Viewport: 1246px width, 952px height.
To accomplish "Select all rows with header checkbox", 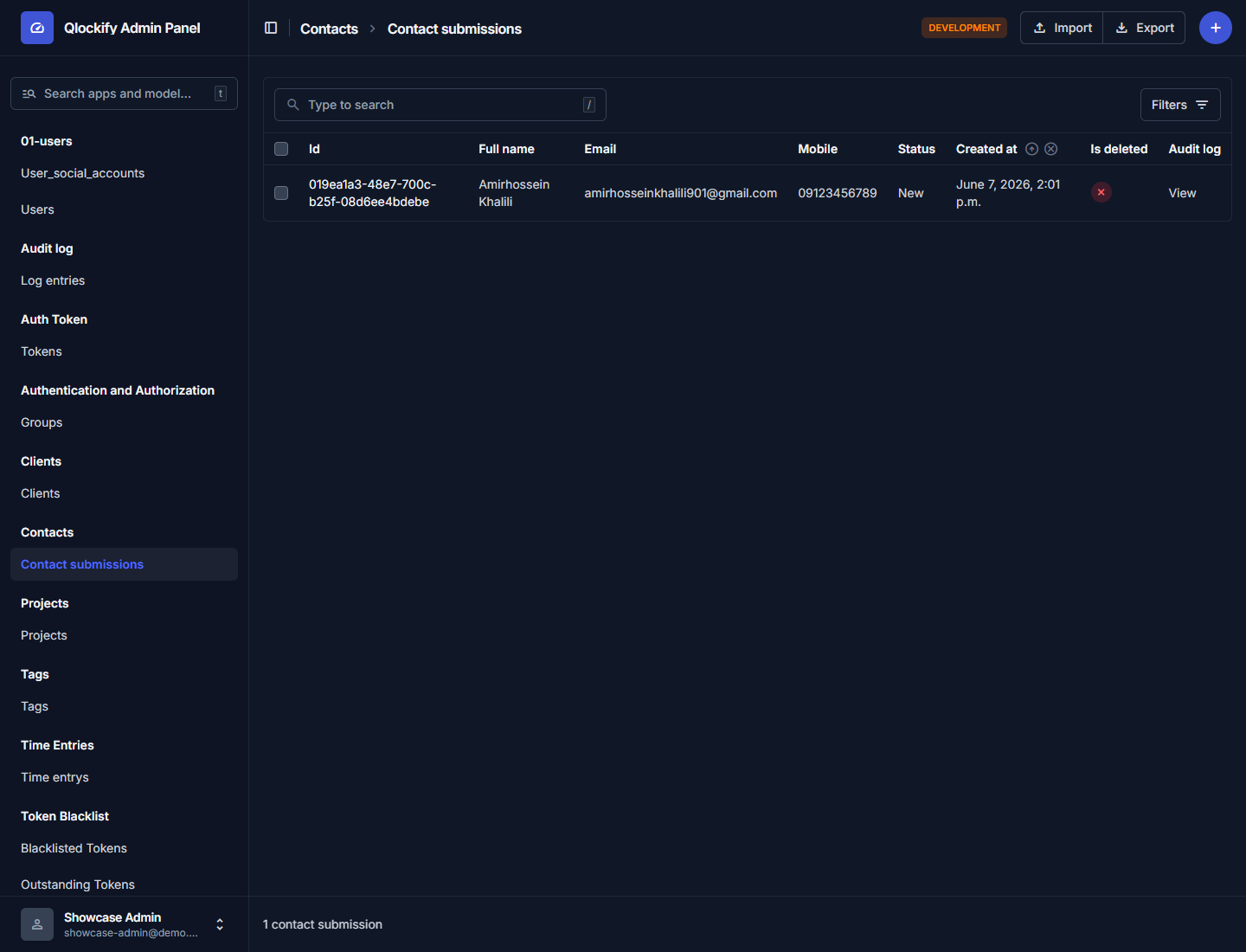I will pos(281,149).
